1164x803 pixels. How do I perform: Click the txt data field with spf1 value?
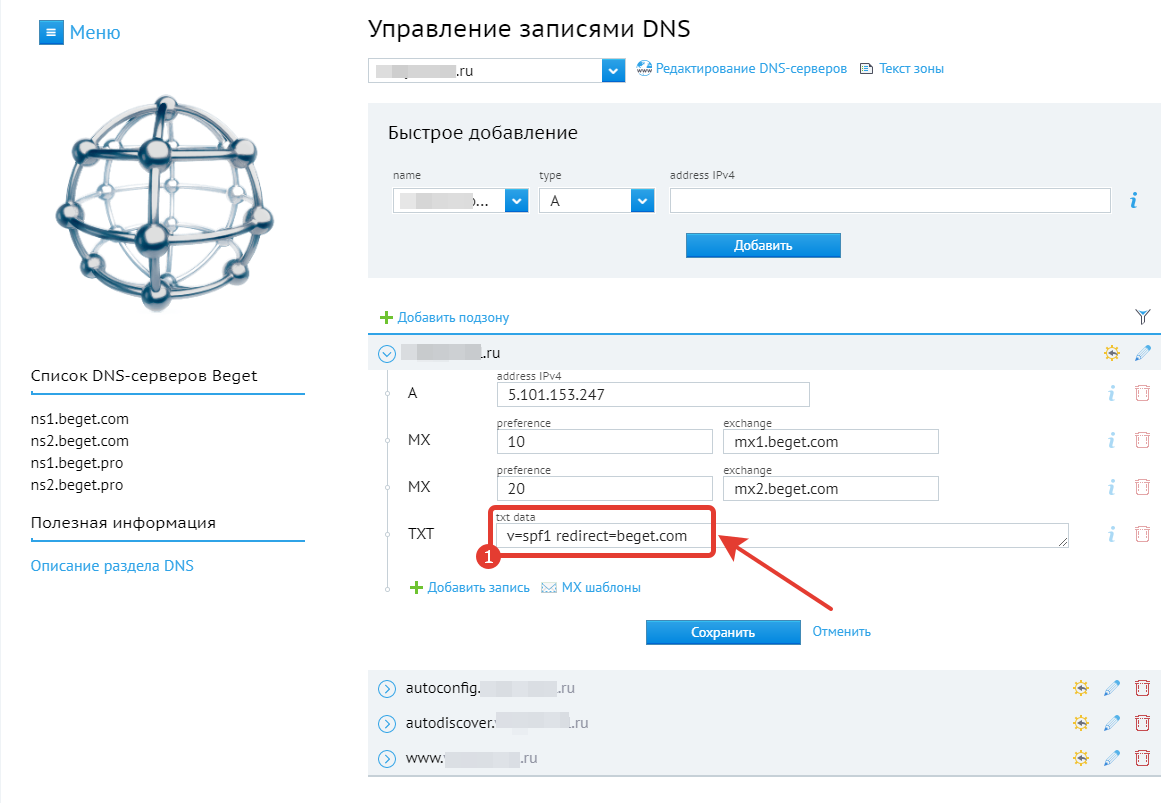tap(782, 536)
